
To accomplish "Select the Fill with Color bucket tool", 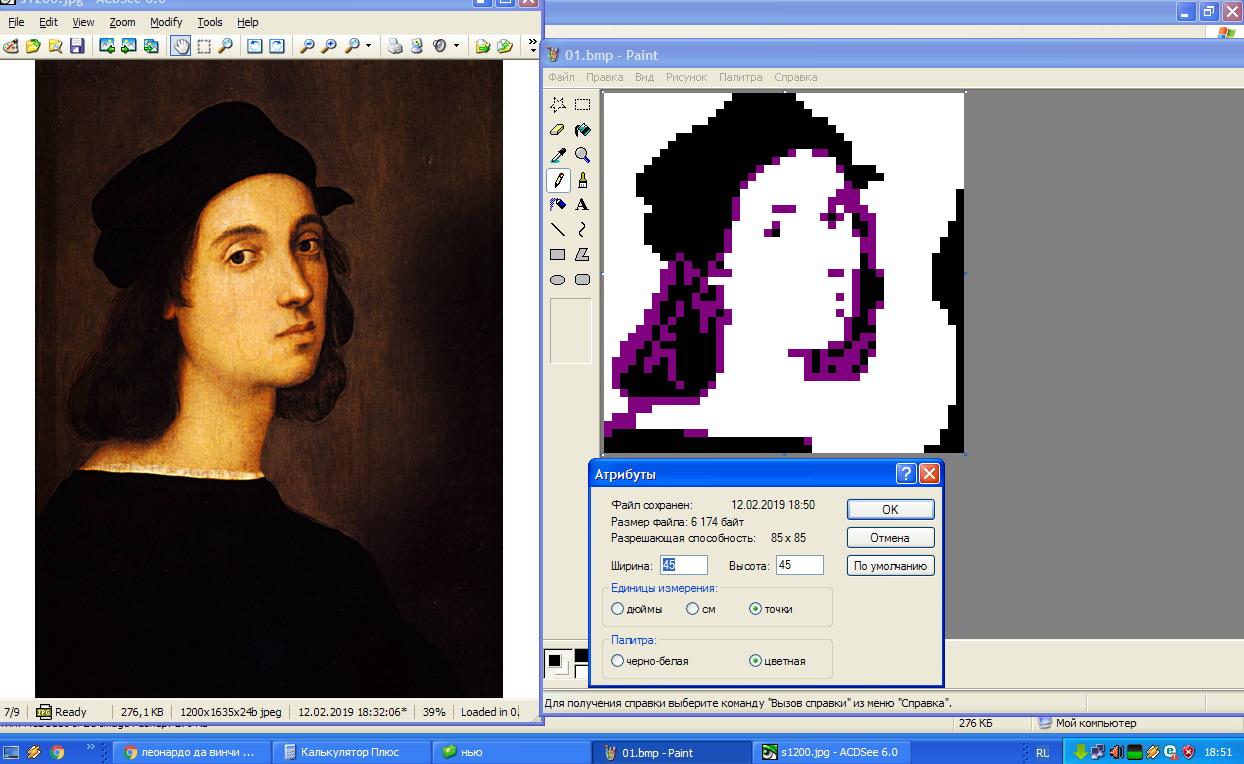I will click(582, 130).
